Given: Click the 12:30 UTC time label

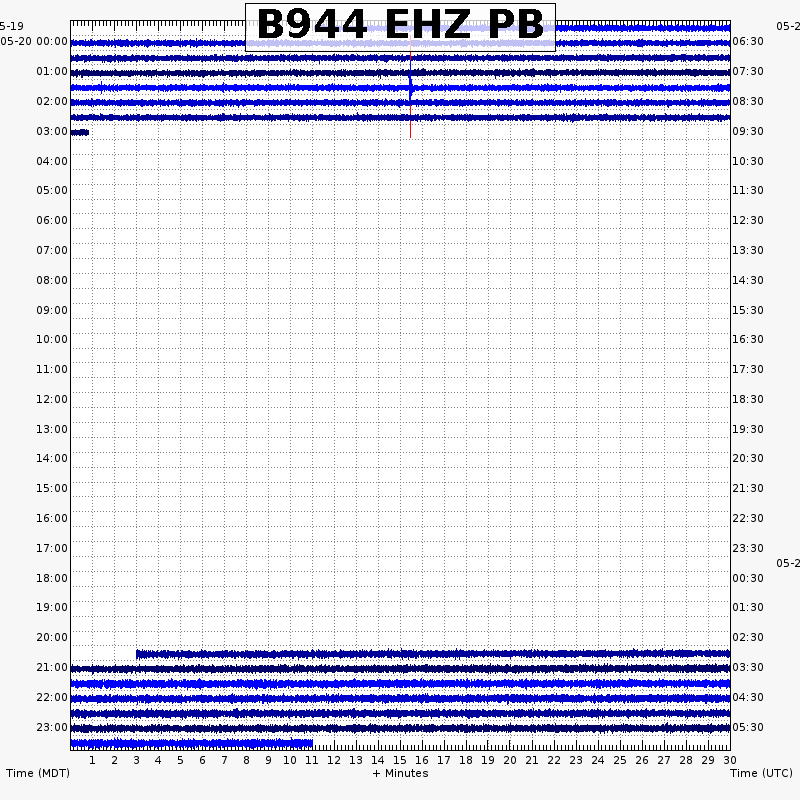Looking at the screenshot, I should coord(748,220).
